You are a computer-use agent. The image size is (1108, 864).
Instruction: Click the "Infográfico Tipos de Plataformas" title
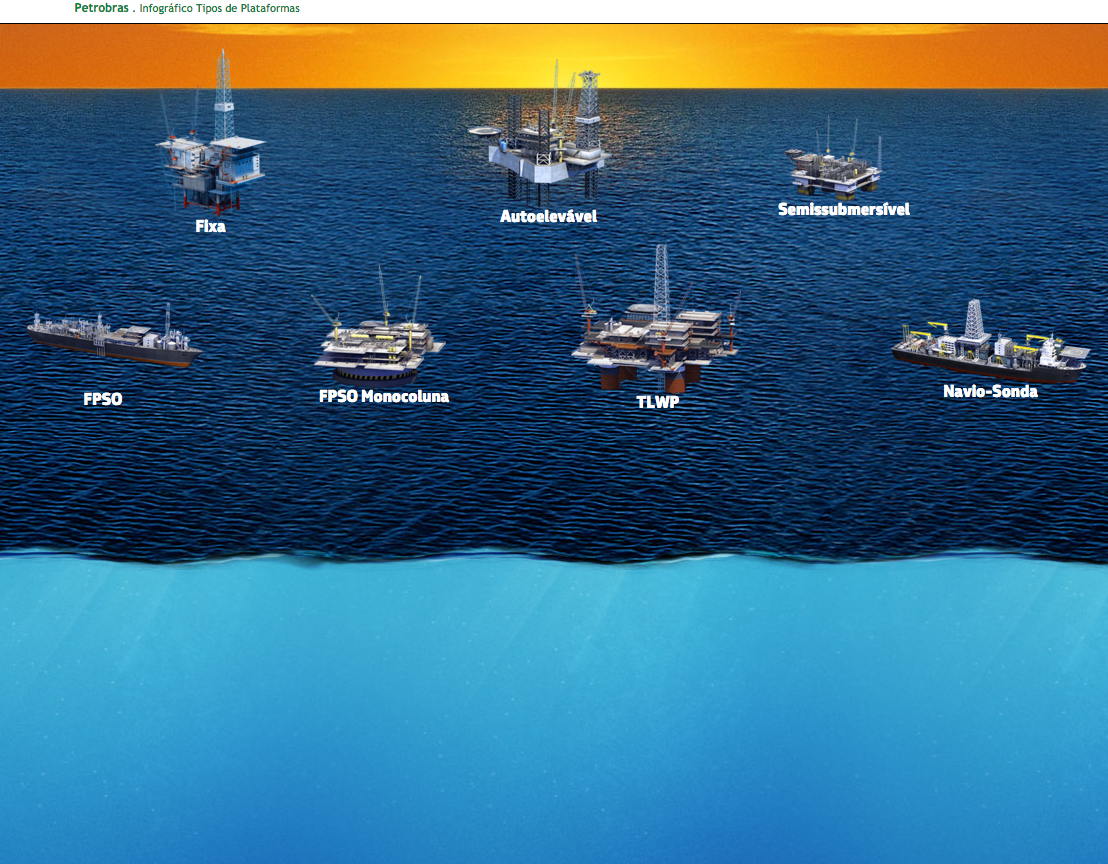tap(219, 8)
